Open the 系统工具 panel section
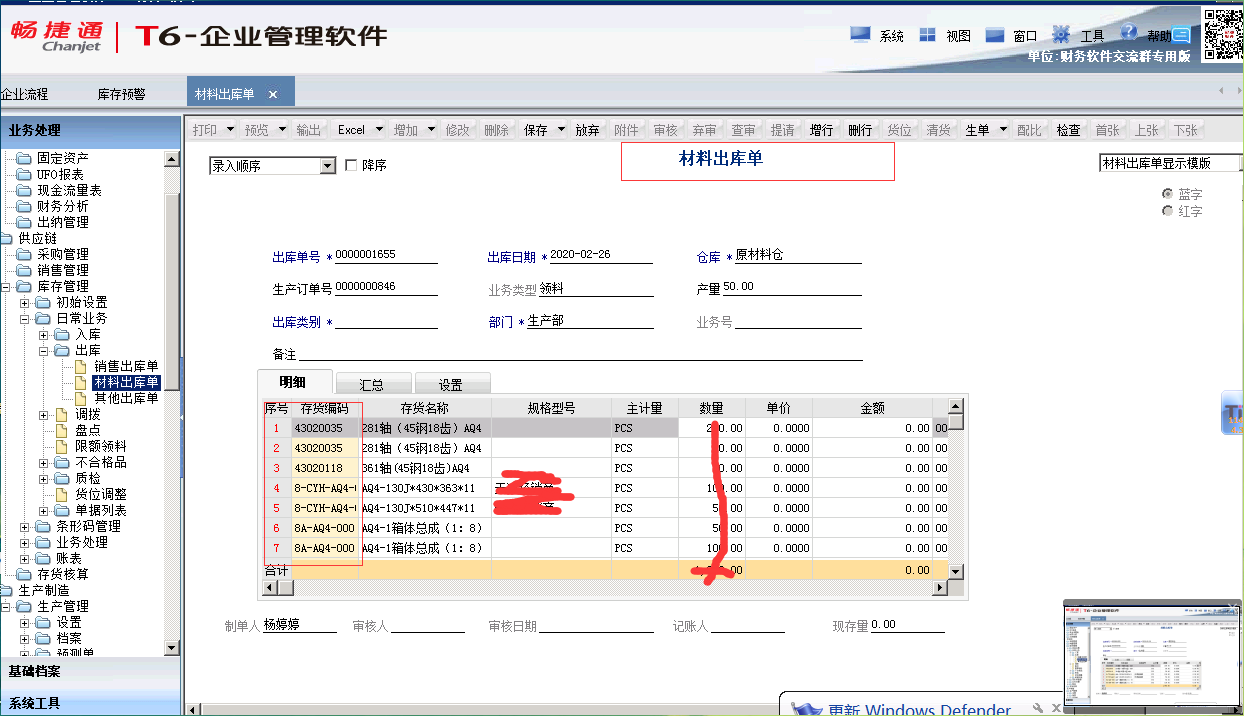Image resolution: width=1244 pixels, height=716 pixels. pos(90,703)
